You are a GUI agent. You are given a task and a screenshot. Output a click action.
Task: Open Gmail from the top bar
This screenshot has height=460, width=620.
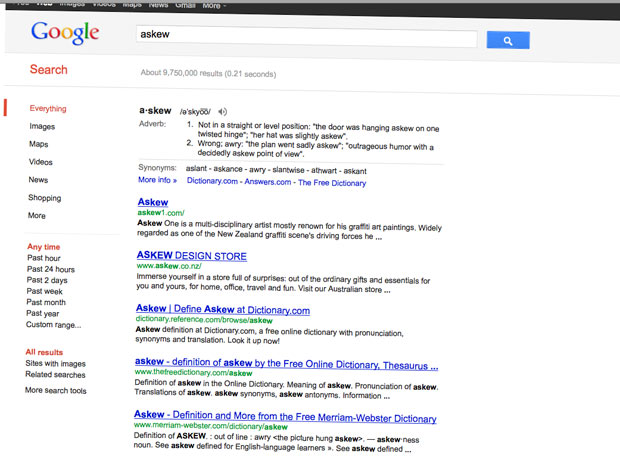[185, 5]
